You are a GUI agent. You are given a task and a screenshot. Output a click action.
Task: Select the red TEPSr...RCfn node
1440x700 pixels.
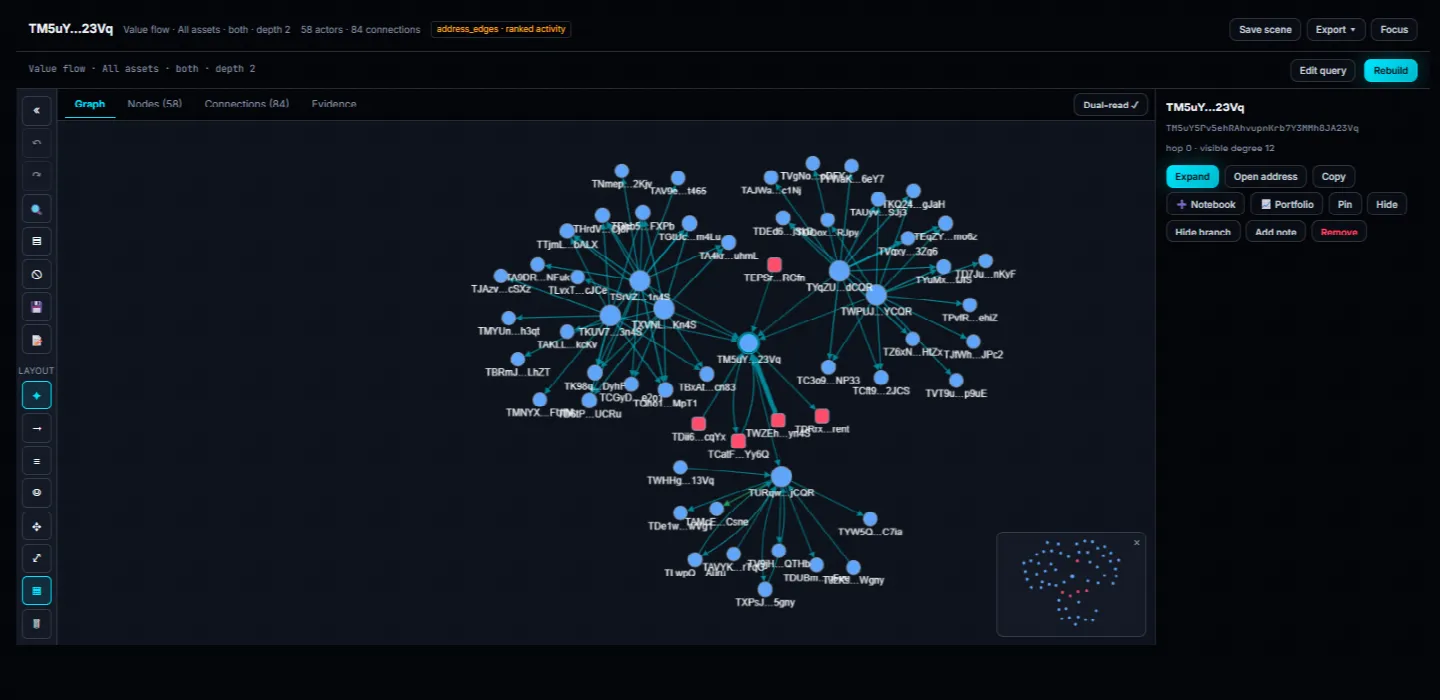774,265
